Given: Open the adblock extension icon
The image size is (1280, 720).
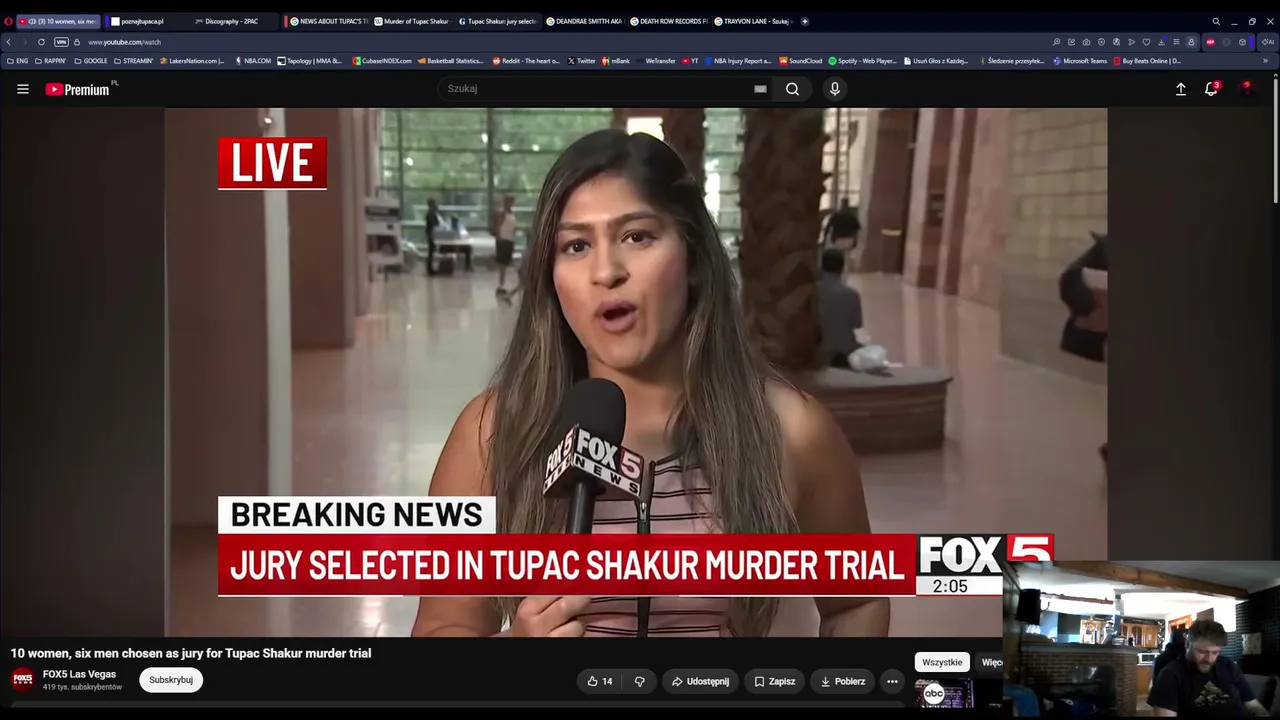Looking at the screenshot, I should click(1211, 42).
